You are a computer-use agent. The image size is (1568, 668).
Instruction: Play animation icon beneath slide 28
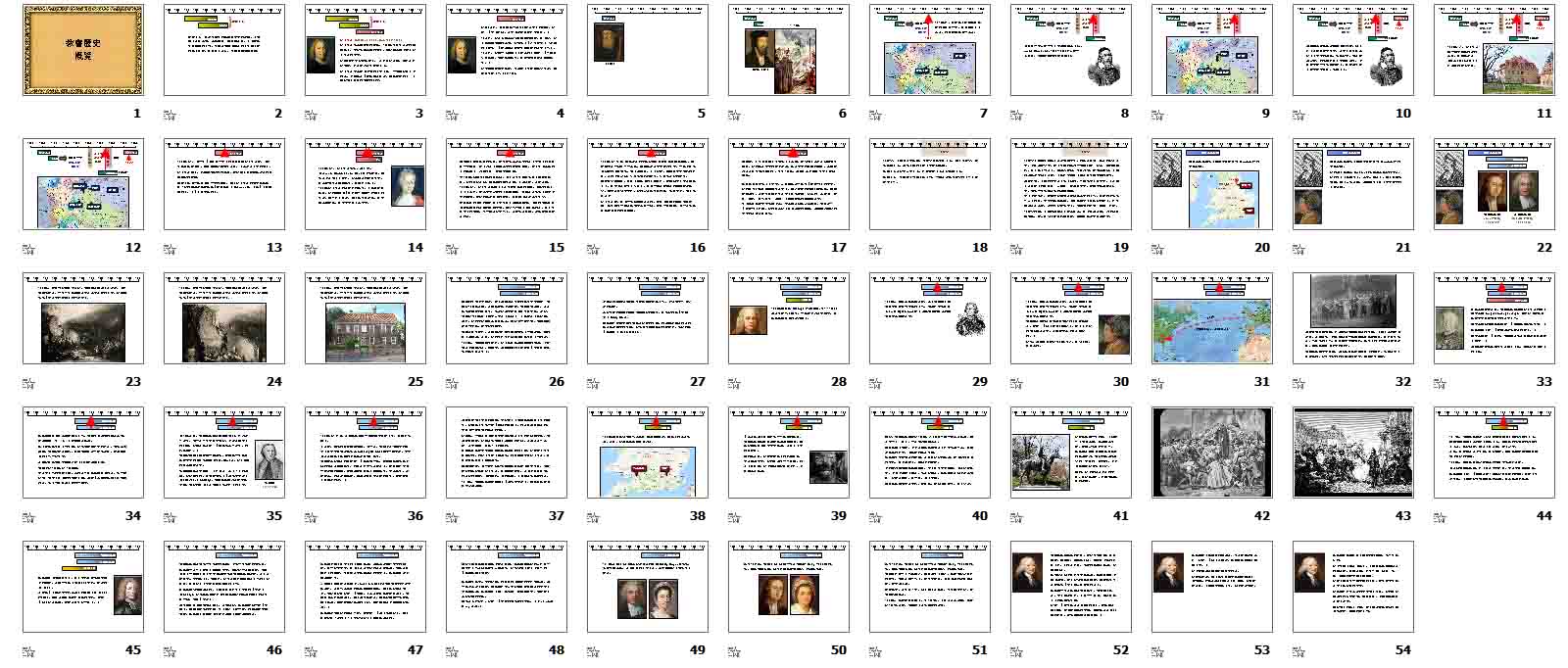pos(734,382)
